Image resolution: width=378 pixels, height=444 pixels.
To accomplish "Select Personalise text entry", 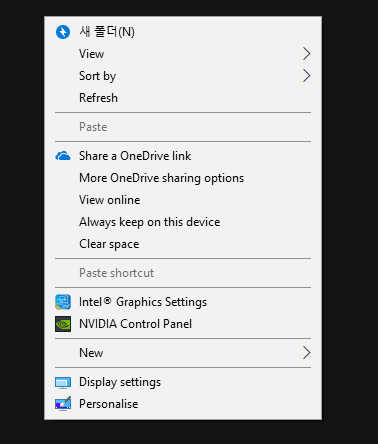I will pos(109,404).
